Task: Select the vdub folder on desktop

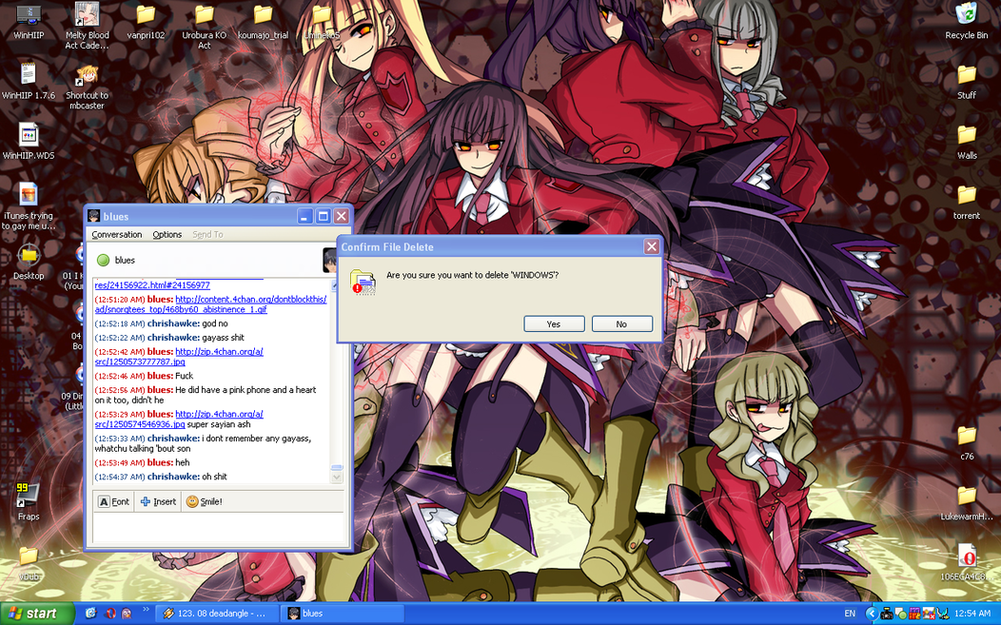Action: (29, 562)
